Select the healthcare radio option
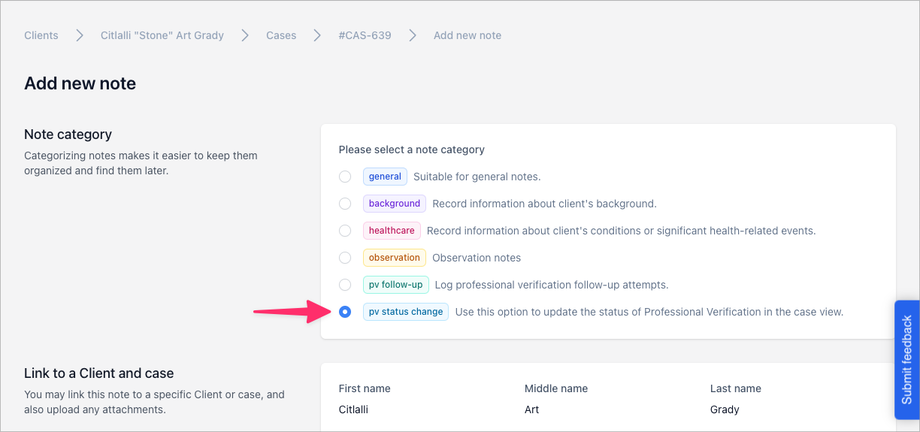This screenshot has width=920, height=432. pos(345,231)
